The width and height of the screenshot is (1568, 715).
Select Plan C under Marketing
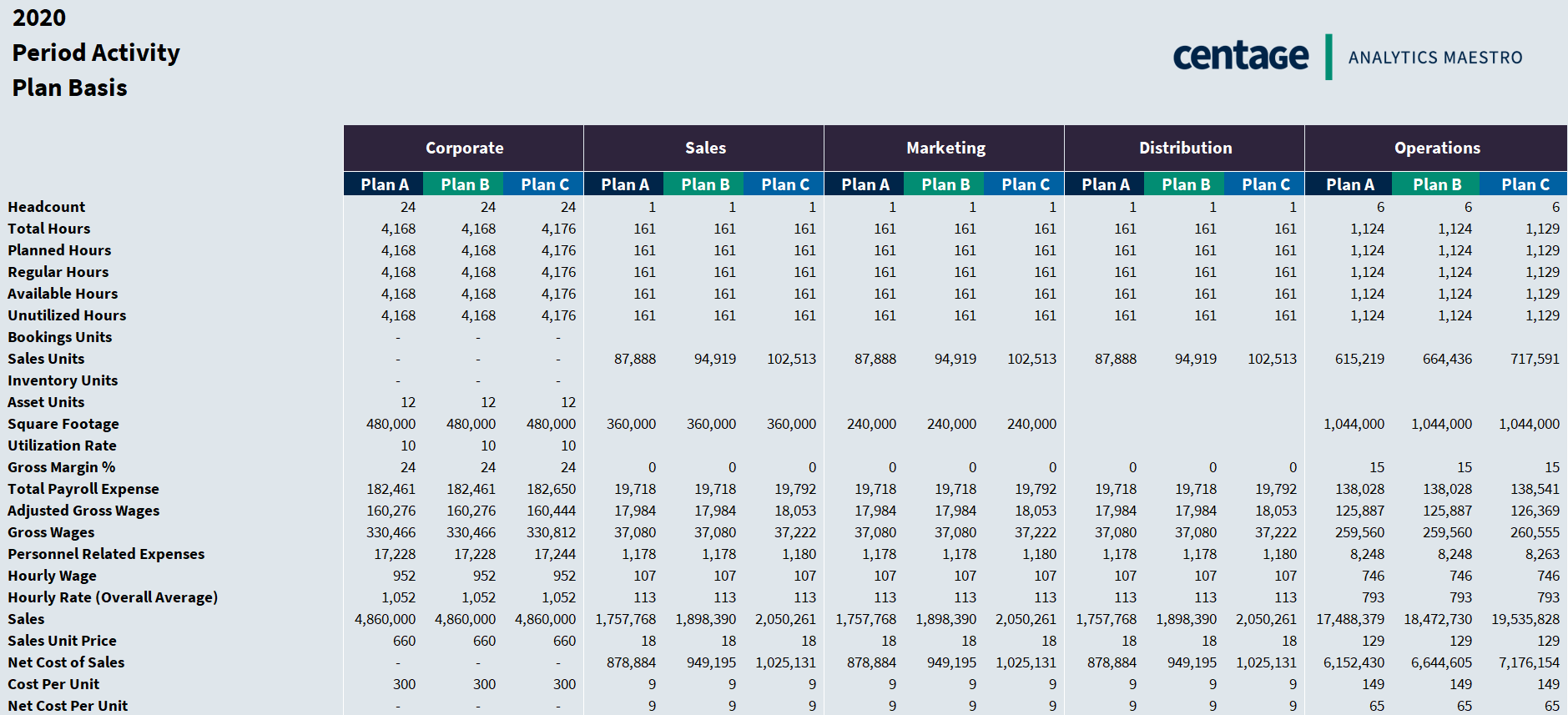[1025, 184]
